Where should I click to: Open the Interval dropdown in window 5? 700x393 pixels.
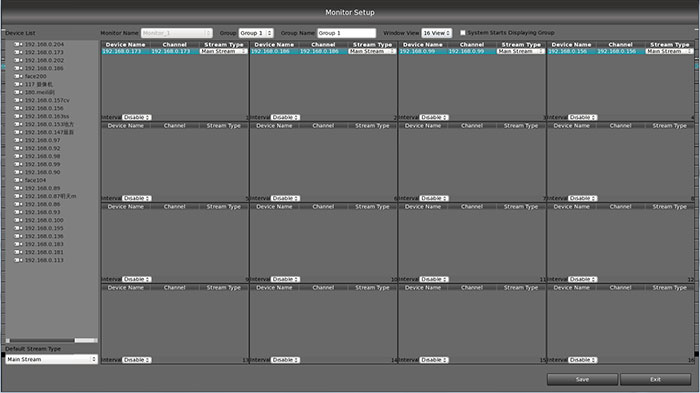point(137,198)
